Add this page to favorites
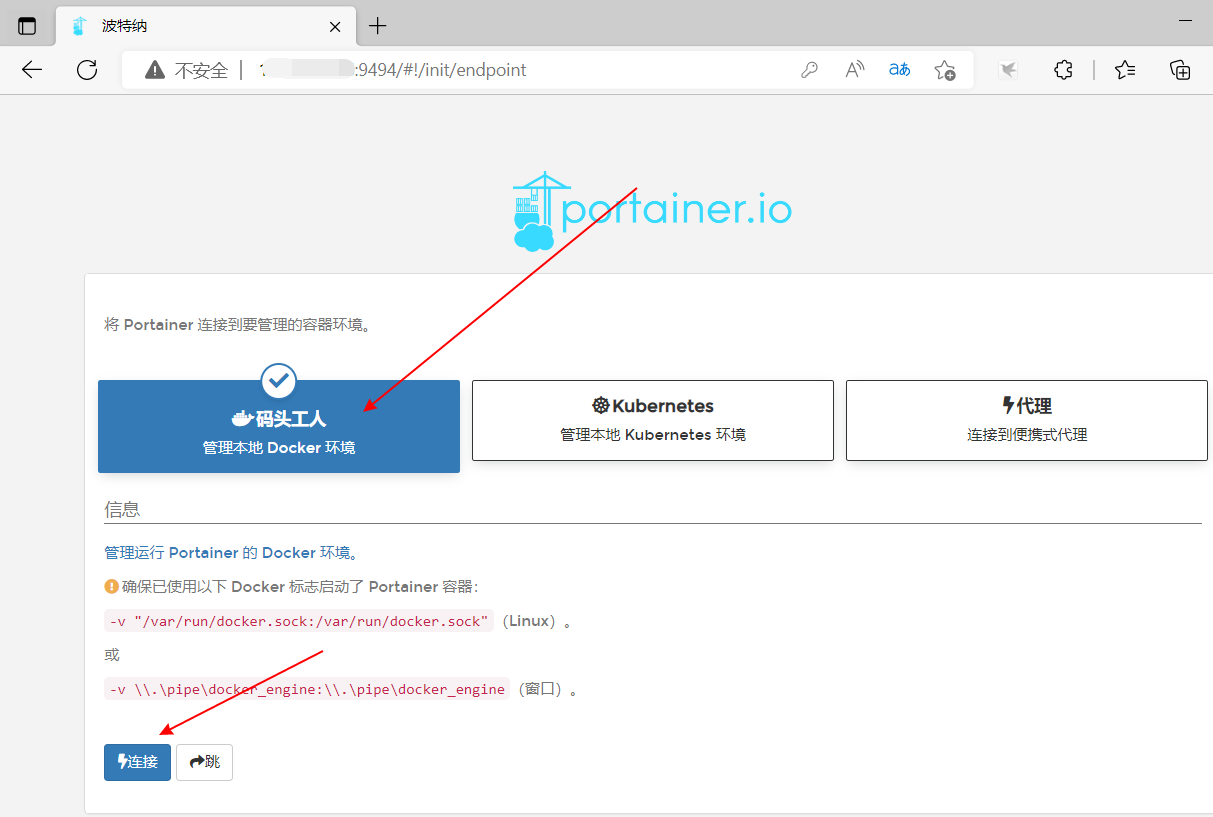Image resolution: width=1213 pixels, height=817 pixels. [944, 70]
